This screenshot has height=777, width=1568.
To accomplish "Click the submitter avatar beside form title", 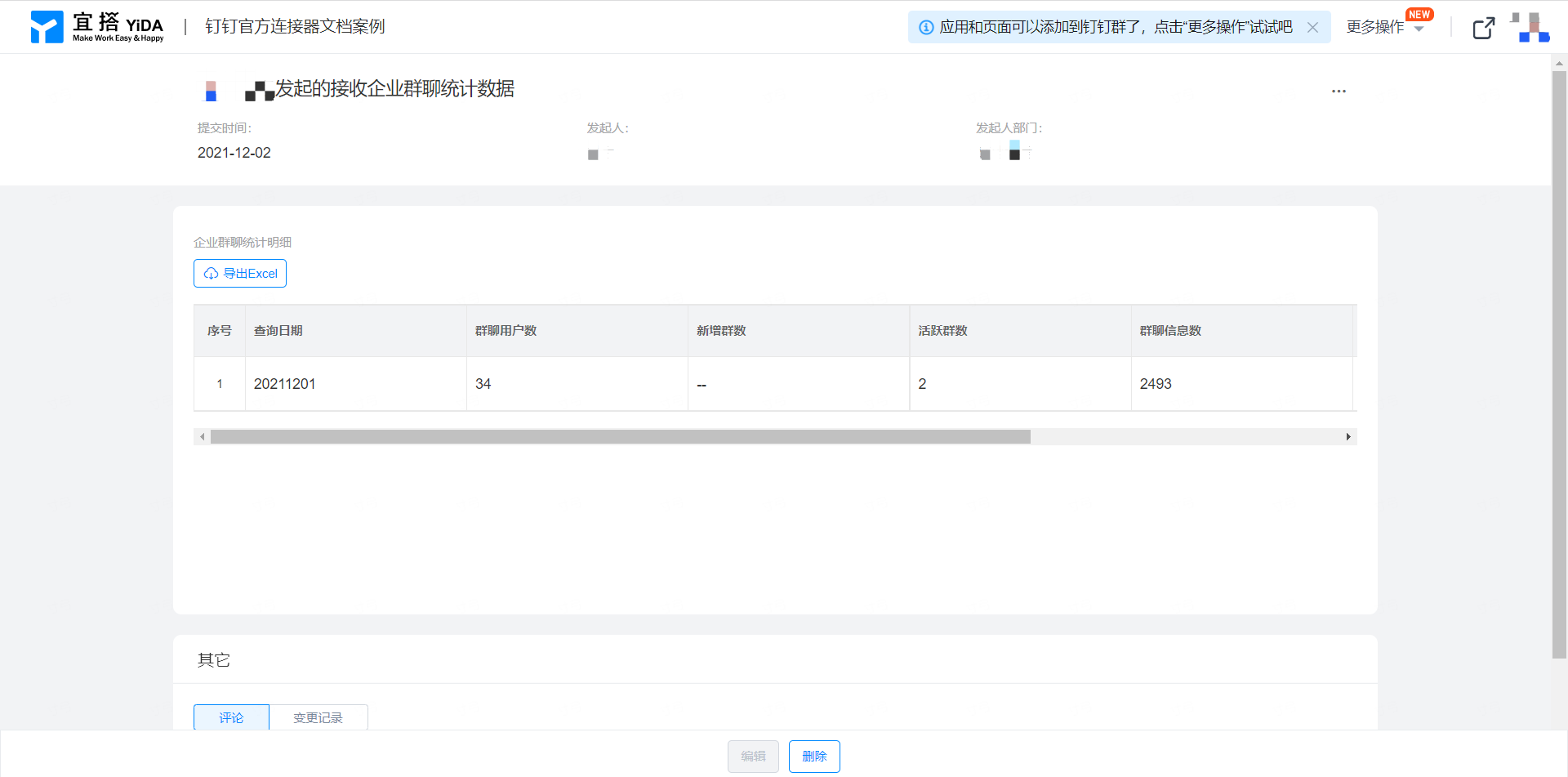I will tap(211, 91).
